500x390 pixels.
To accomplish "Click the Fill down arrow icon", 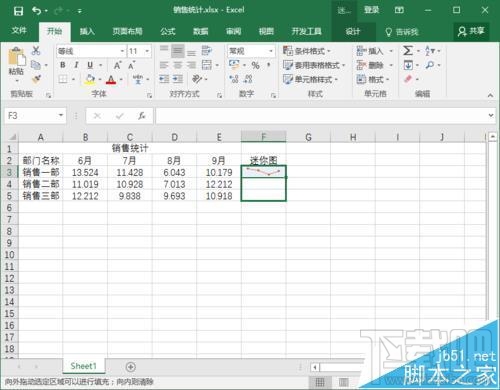I will (408, 65).
